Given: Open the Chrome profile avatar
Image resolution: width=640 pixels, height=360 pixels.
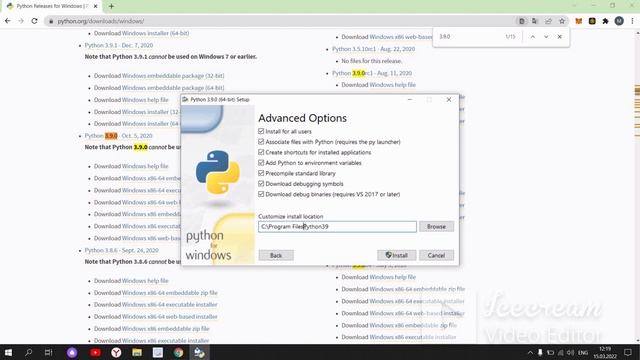Looking at the screenshot, I should [619, 21].
